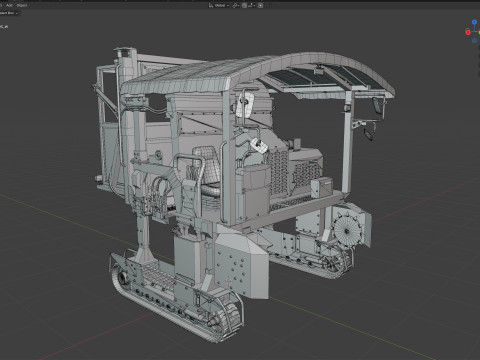Screen dimensions: 480x360
Task: Open the Object menu in viewport header
Action: point(22,5)
